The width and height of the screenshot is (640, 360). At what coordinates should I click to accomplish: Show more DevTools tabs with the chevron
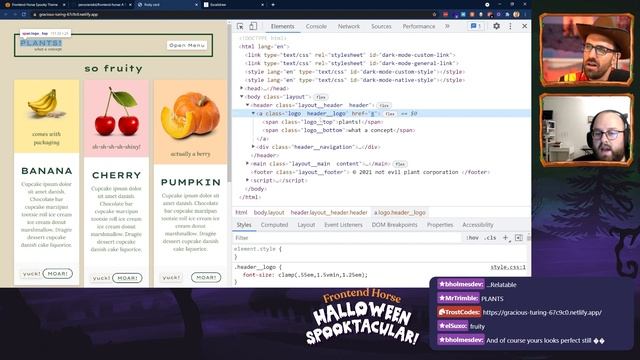(x=447, y=26)
